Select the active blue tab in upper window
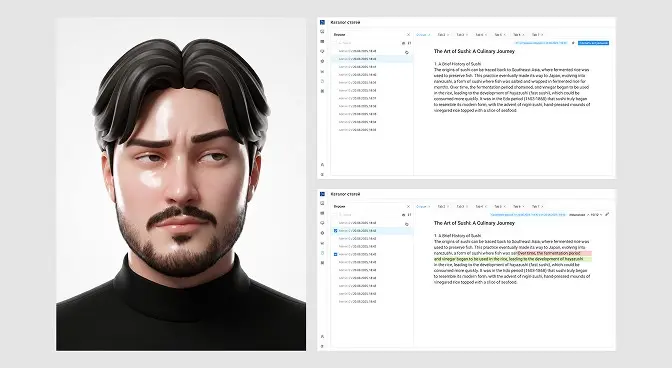This screenshot has height=368, width=672. coord(423,35)
